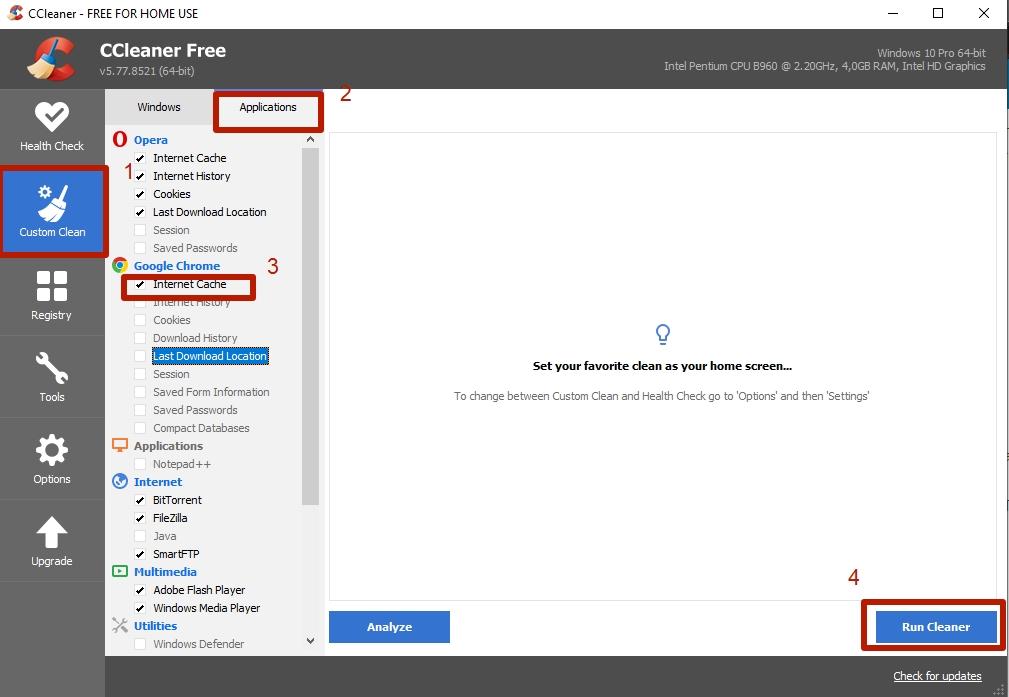The height and width of the screenshot is (697, 1009).
Task: Uncheck Opera's Internet Cache checkbox
Action: click(x=140, y=158)
